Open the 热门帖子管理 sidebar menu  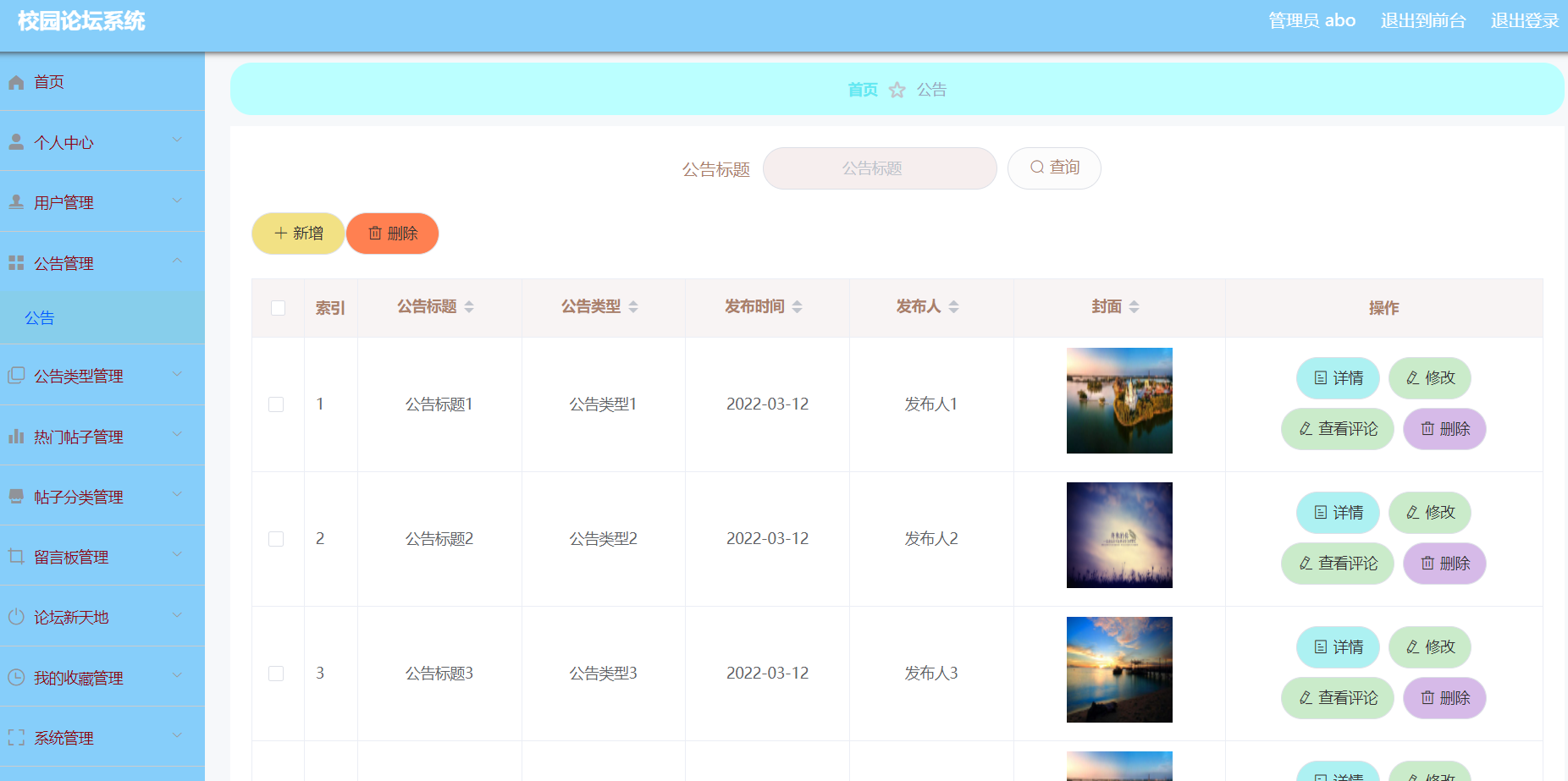pyautogui.click(x=102, y=436)
